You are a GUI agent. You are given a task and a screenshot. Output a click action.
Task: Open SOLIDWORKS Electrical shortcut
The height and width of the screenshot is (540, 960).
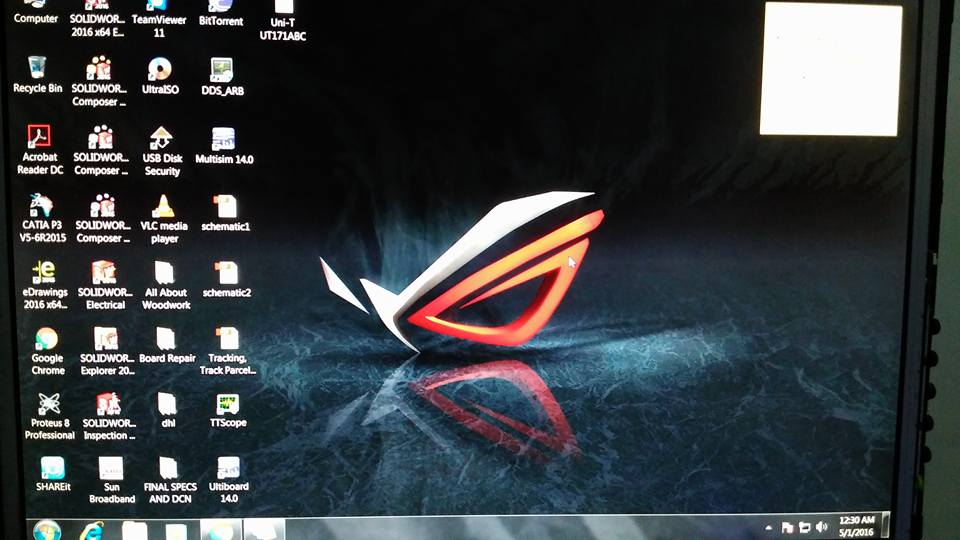tap(105, 285)
